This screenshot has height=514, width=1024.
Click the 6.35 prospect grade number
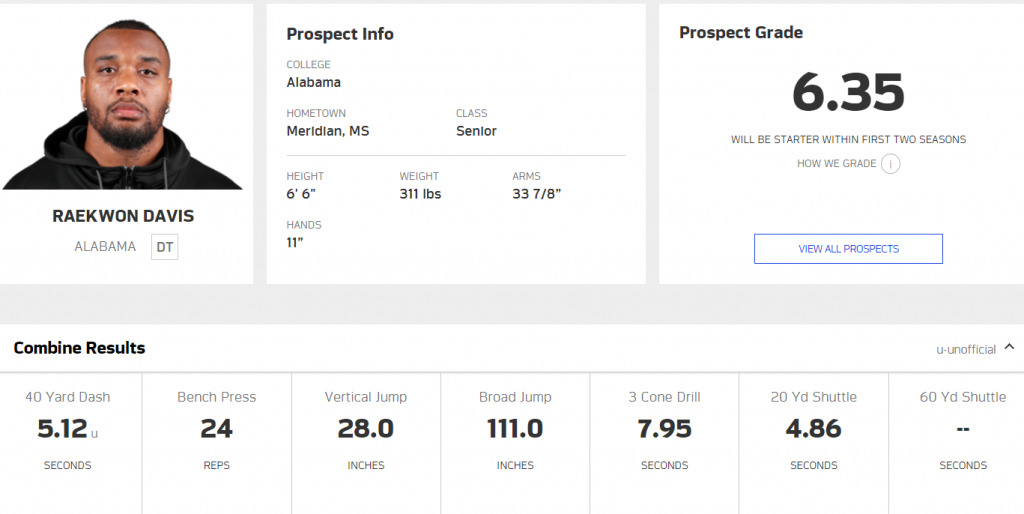tap(848, 92)
